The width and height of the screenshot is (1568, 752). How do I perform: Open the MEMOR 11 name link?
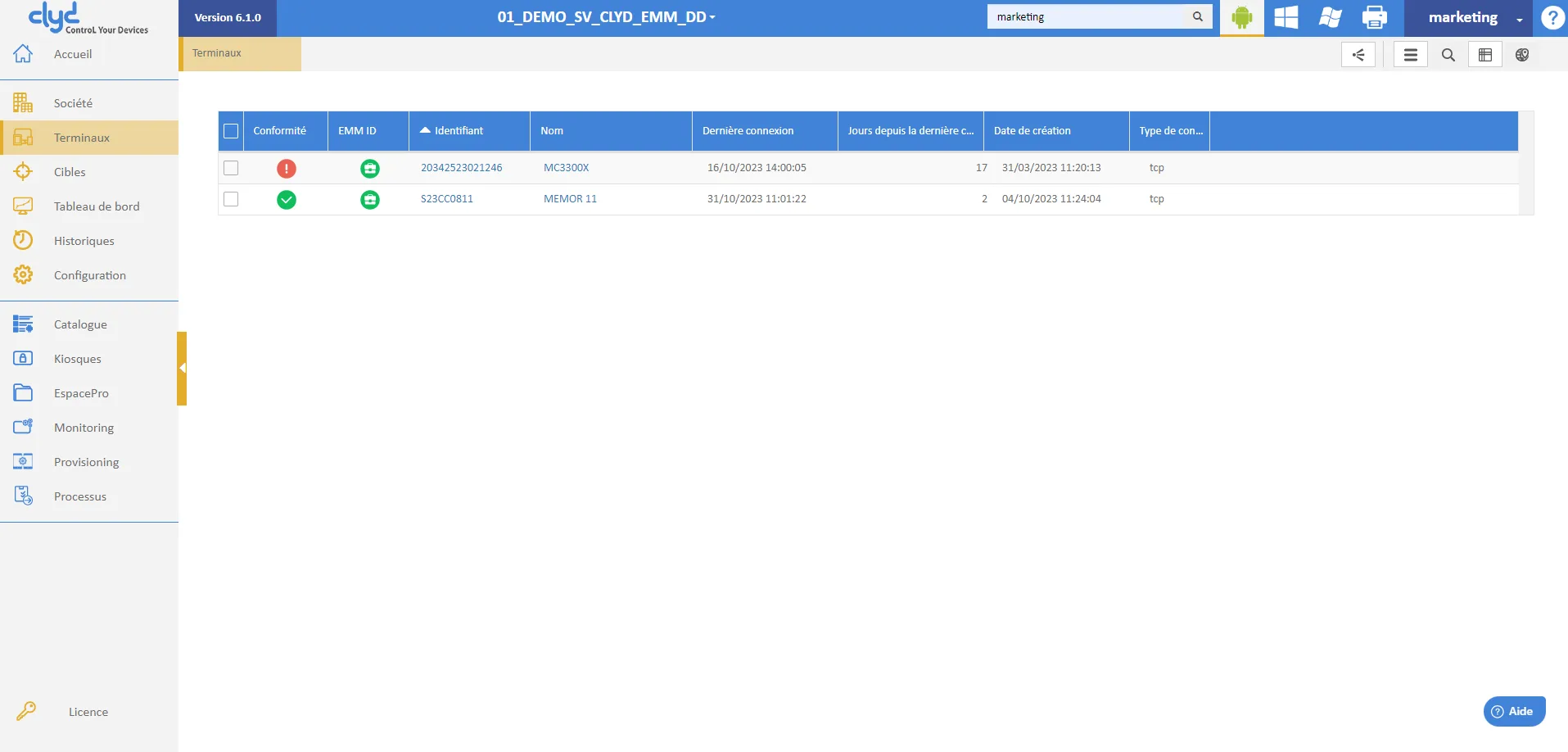point(570,199)
